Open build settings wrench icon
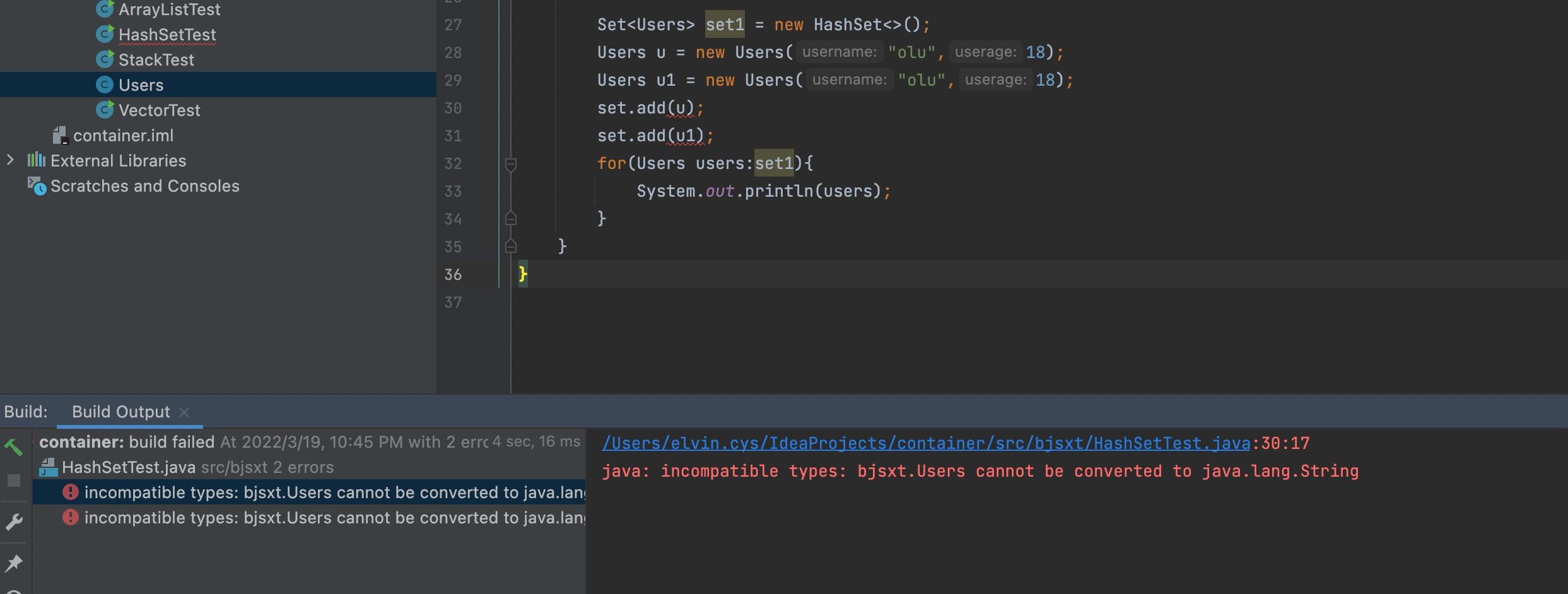1568x594 pixels. (14, 521)
